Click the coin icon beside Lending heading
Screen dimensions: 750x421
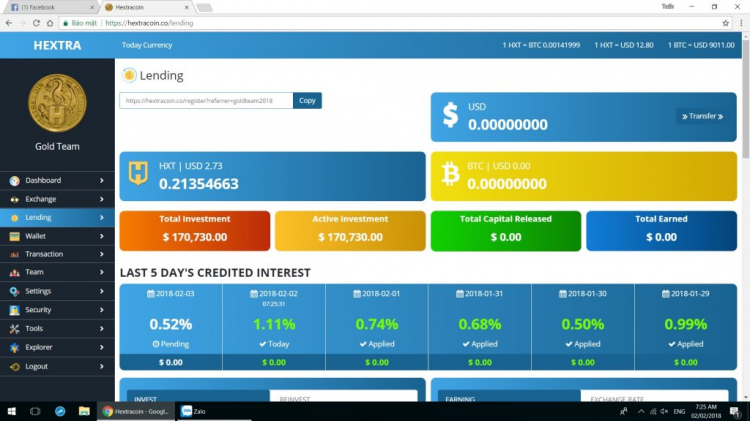tap(129, 75)
